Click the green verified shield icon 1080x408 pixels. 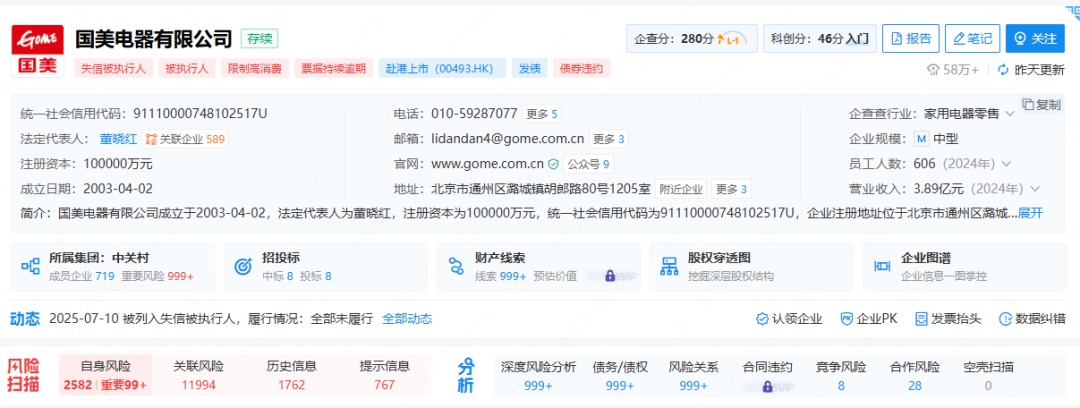552,164
